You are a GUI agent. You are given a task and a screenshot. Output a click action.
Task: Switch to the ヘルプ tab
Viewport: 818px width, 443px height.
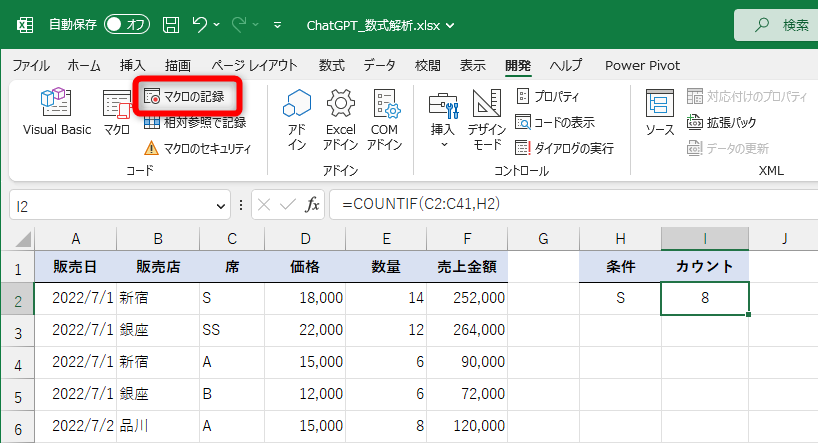pyautogui.click(x=566, y=65)
